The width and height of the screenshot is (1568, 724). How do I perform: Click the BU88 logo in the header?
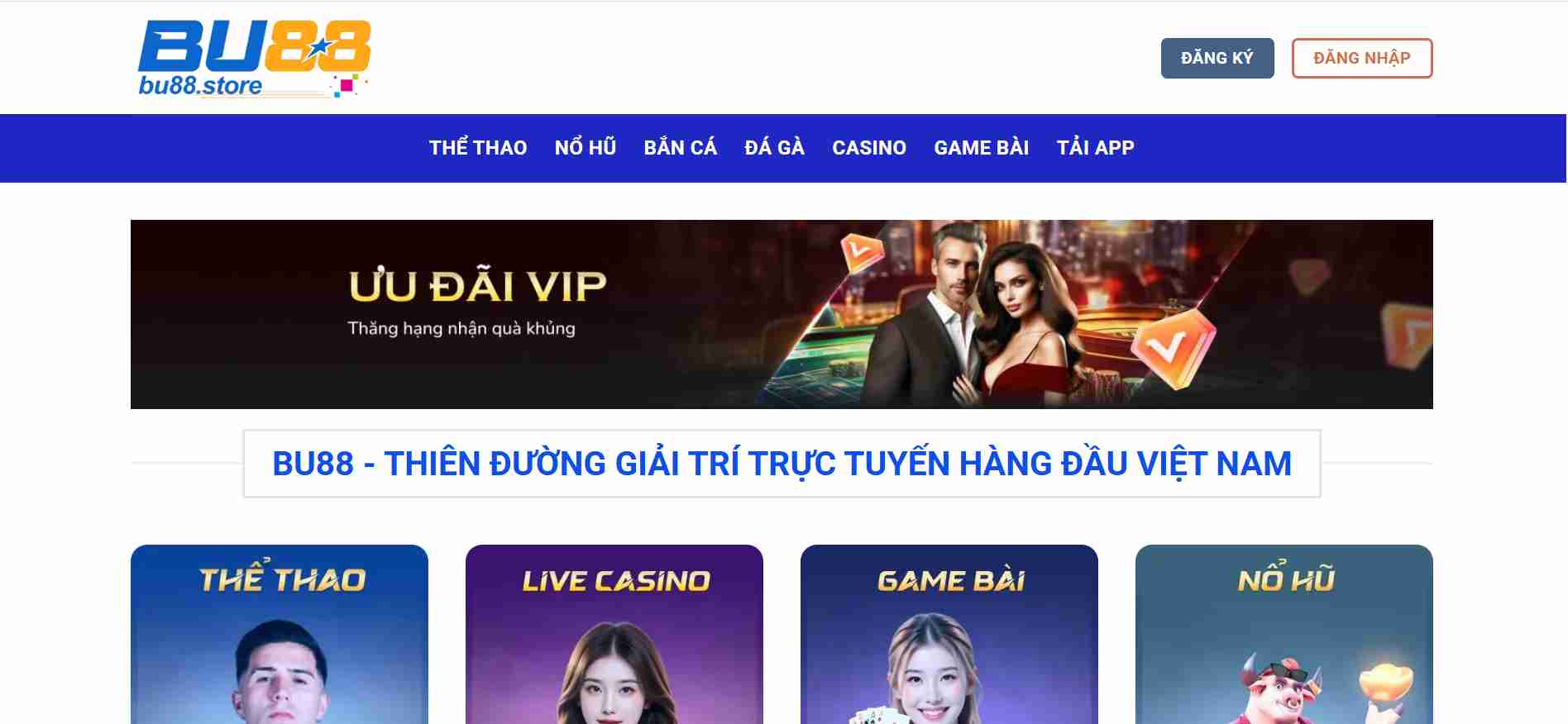pyautogui.click(x=254, y=58)
